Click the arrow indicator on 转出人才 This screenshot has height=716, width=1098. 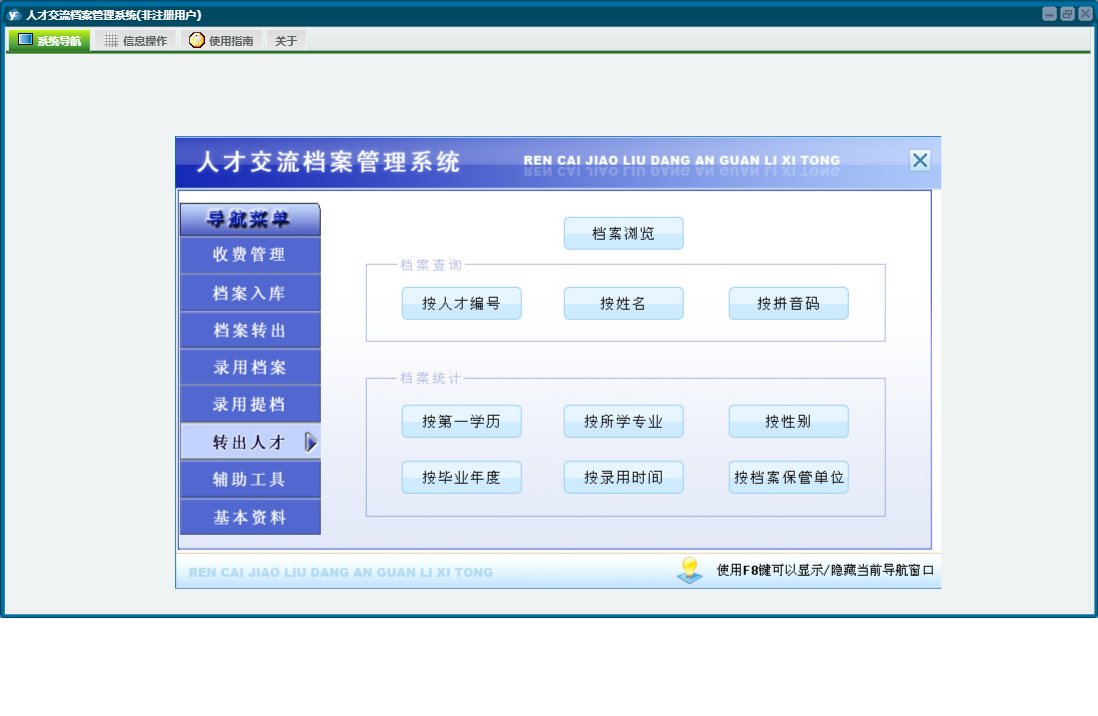tap(311, 442)
